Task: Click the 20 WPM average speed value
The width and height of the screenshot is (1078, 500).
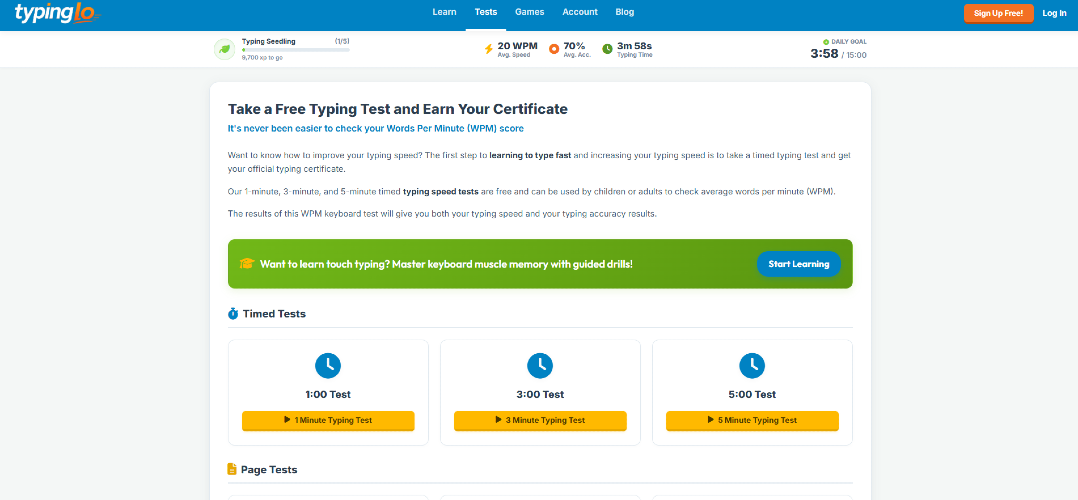Action: 517,46
